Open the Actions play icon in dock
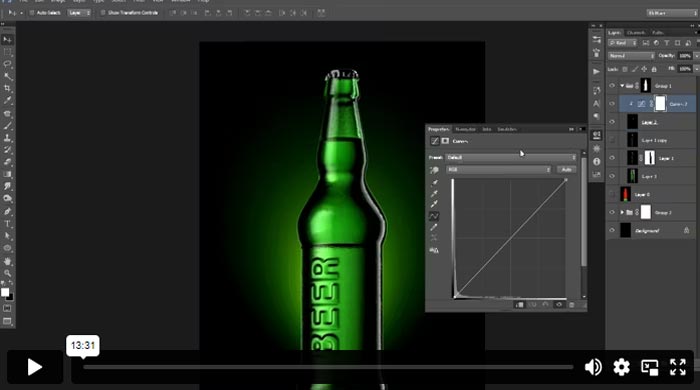The width and height of the screenshot is (700, 390). 596,71
